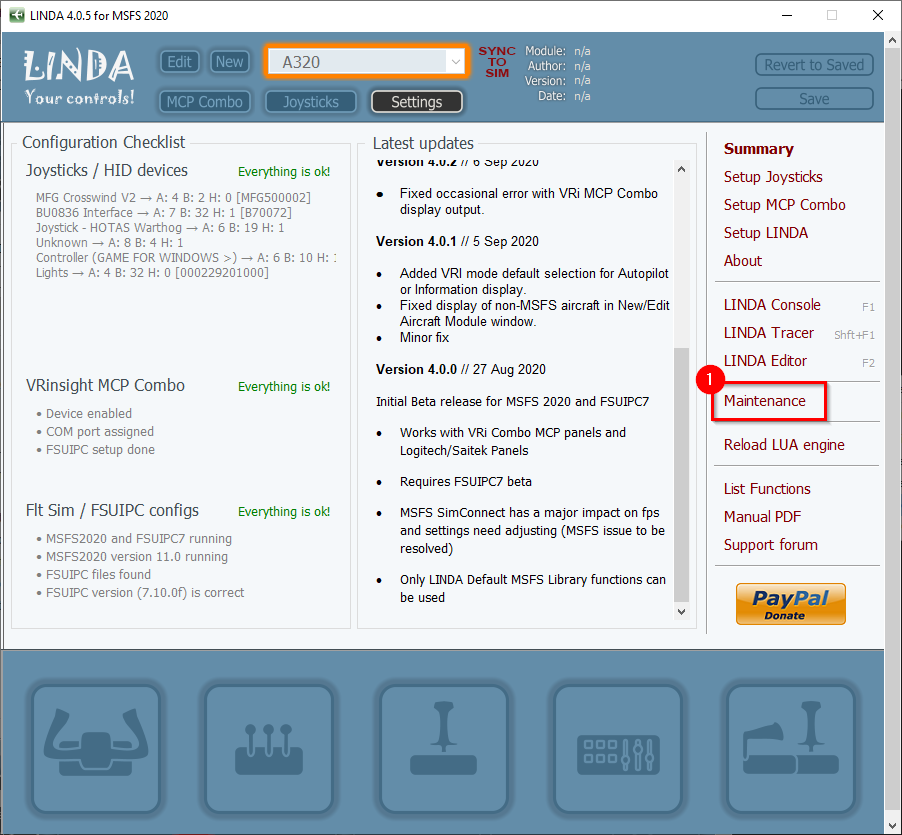Screen dimensions: 902x835
Task: Click the HOTAS throttle and stick icon
Action: [x=791, y=748]
